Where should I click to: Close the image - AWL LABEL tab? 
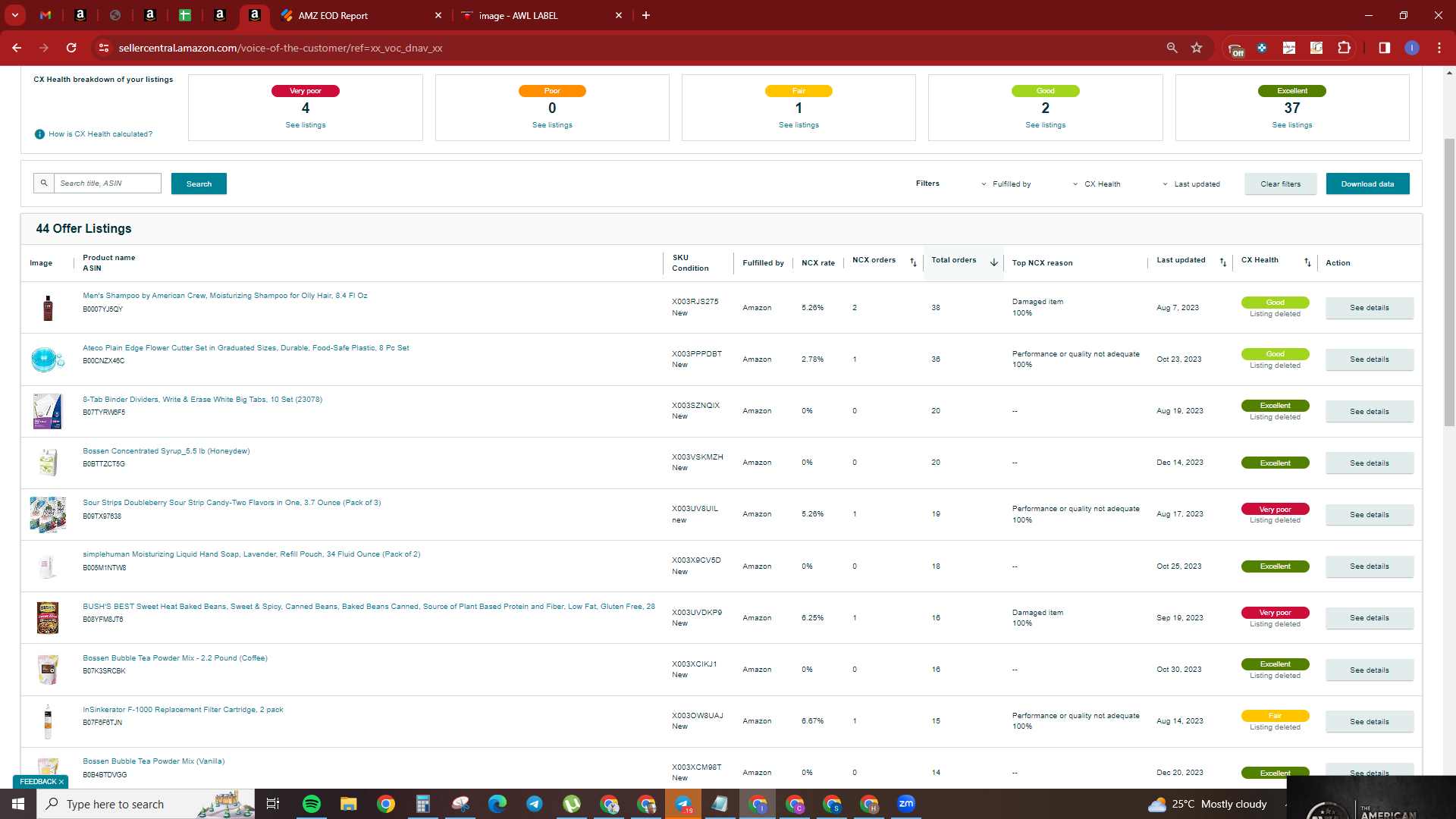point(619,15)
